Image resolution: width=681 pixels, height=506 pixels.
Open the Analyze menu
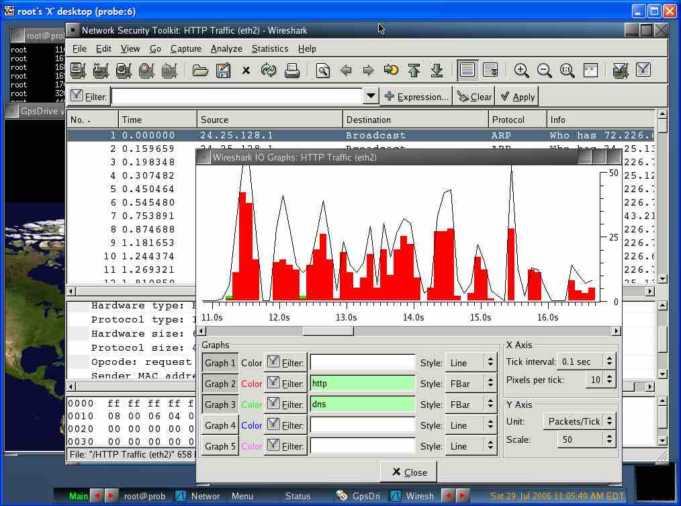pyautogui.click(x=226, y=48)
